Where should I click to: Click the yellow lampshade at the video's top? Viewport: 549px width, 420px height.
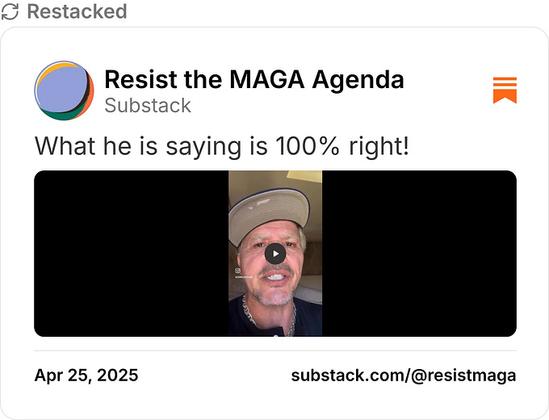tap(304, 176)
